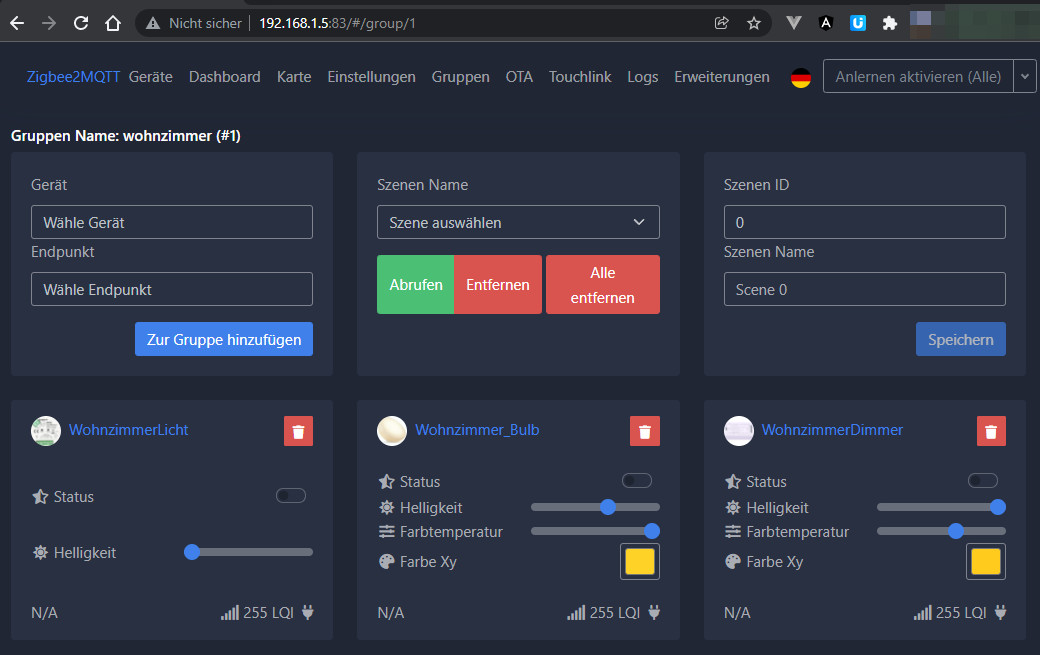Toggle Wohnzimmer_Bulb status switch
Image resolution: width=1040 pixels, height=655 pixels.
click(x=637, y=481)
